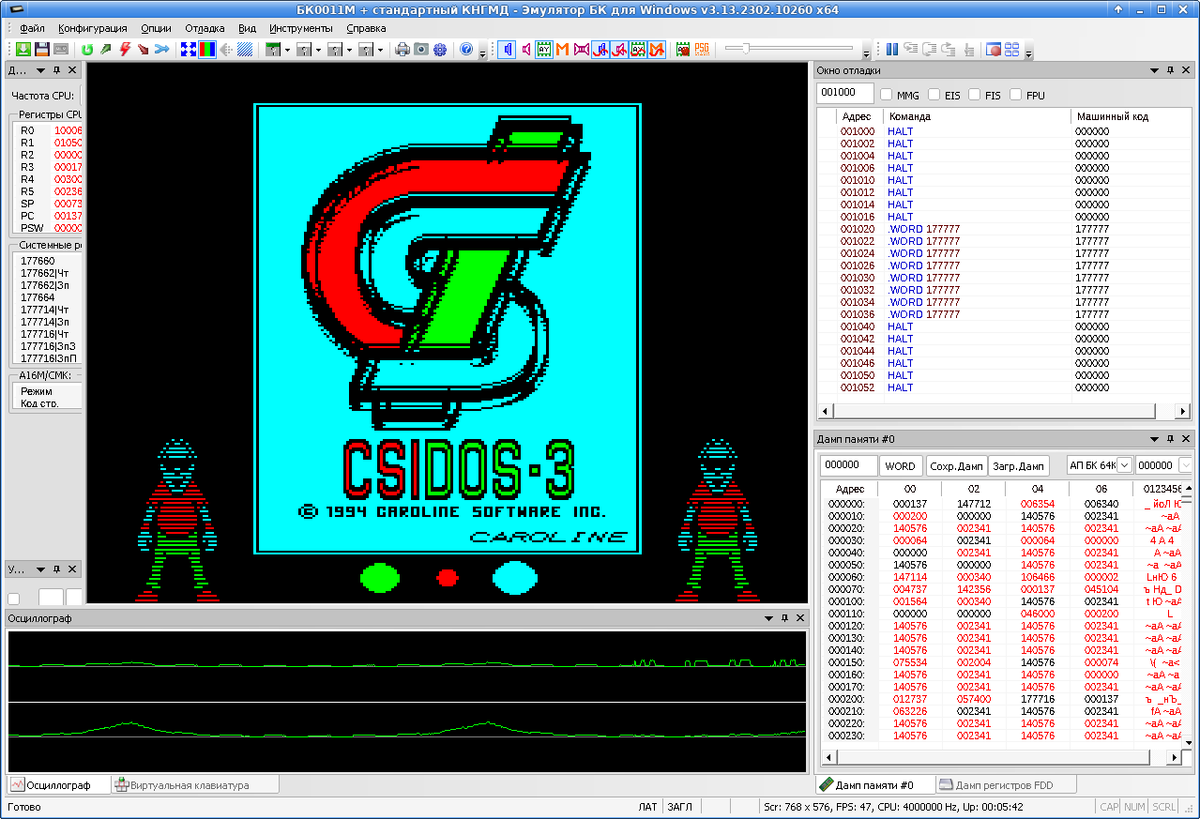The image size is (1200, 819).
Task: Open dropdown of first green monitor icon
Action: click(287, 49)
